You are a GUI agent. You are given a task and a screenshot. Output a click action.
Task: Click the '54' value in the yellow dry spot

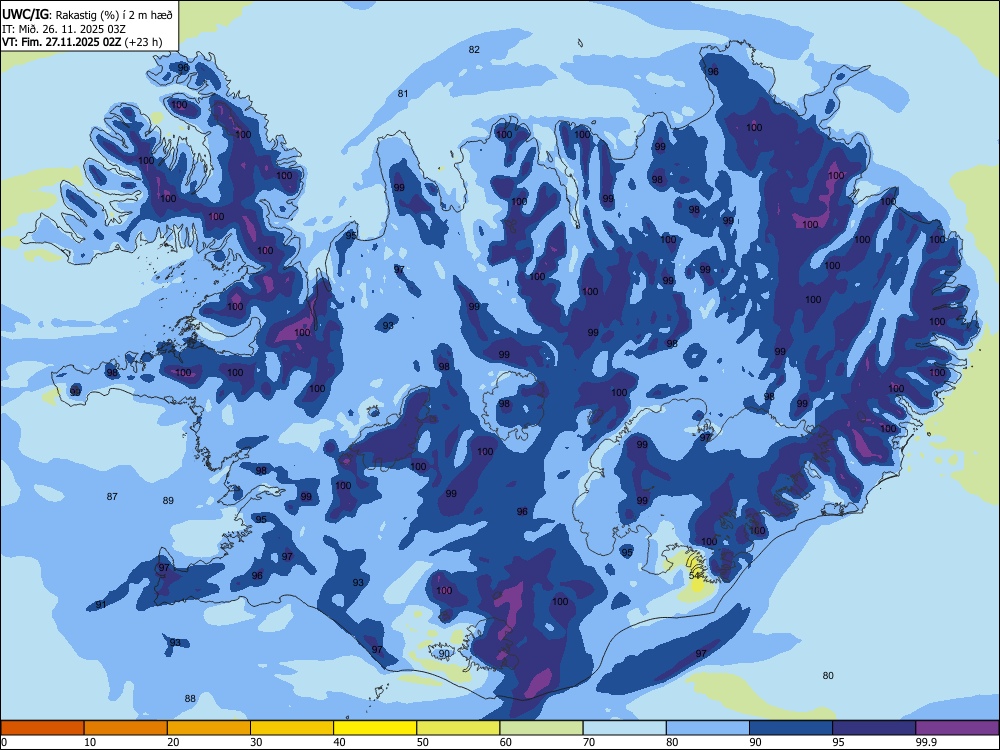click(x=695, y=575)
